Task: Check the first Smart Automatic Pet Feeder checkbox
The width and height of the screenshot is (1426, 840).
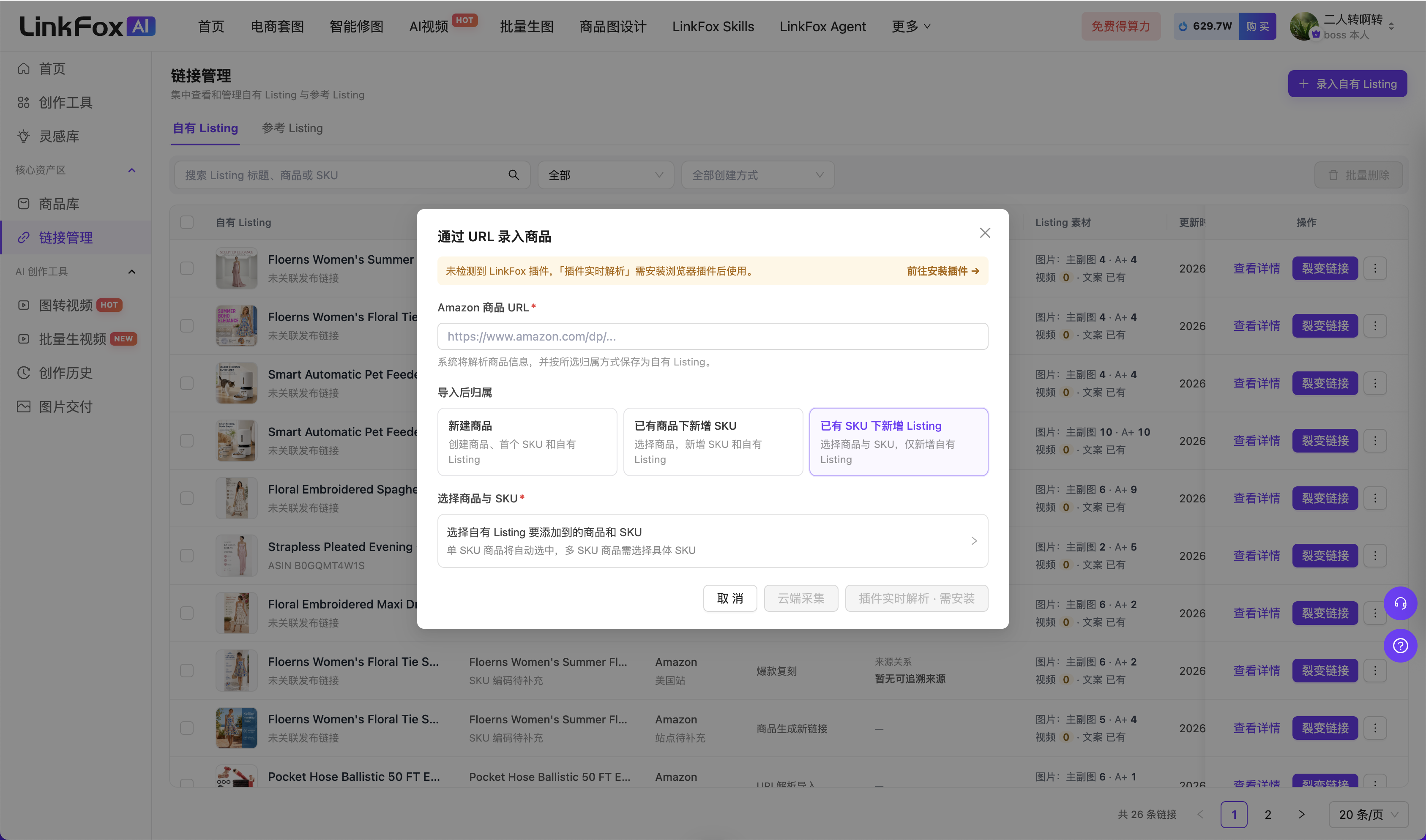Action: [x=187, y=383]
